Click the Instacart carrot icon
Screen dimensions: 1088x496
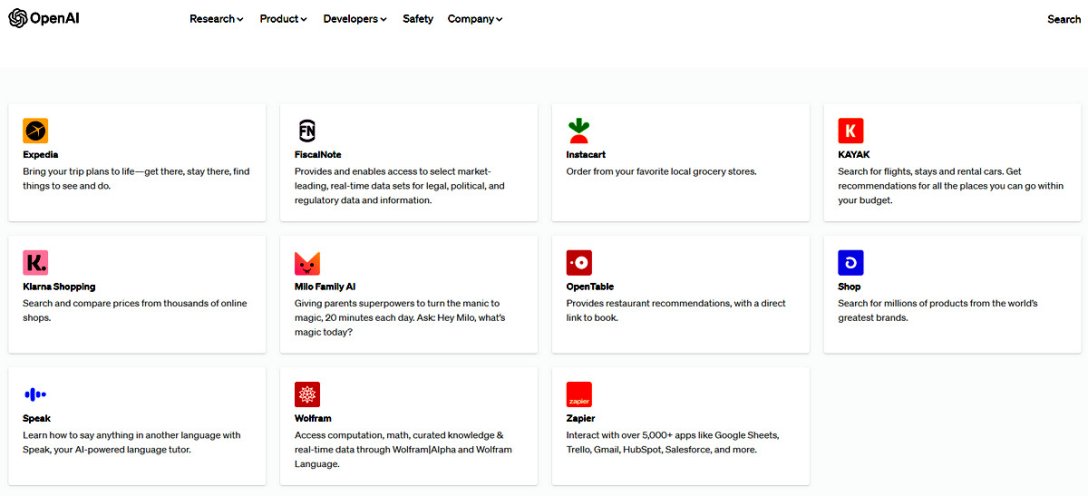(x=579, y=131)
